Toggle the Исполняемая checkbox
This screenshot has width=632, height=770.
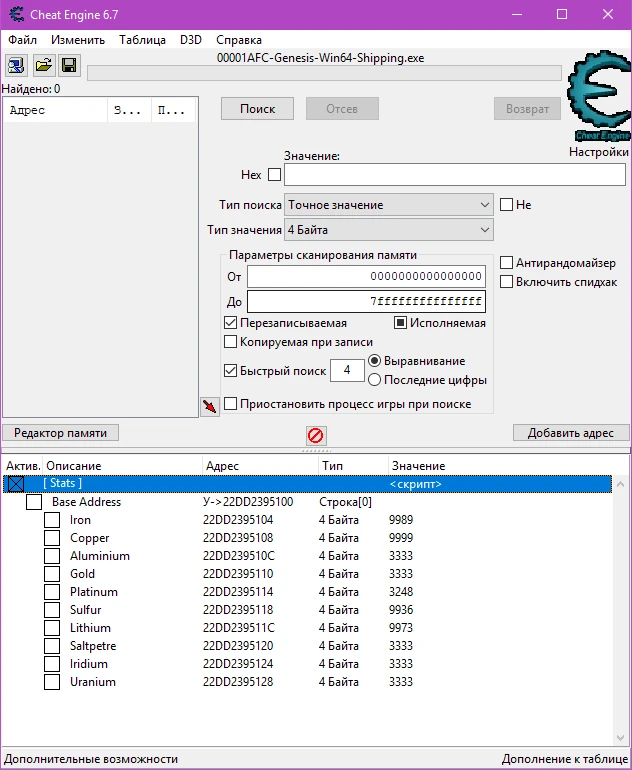click(x=400, y=323)
